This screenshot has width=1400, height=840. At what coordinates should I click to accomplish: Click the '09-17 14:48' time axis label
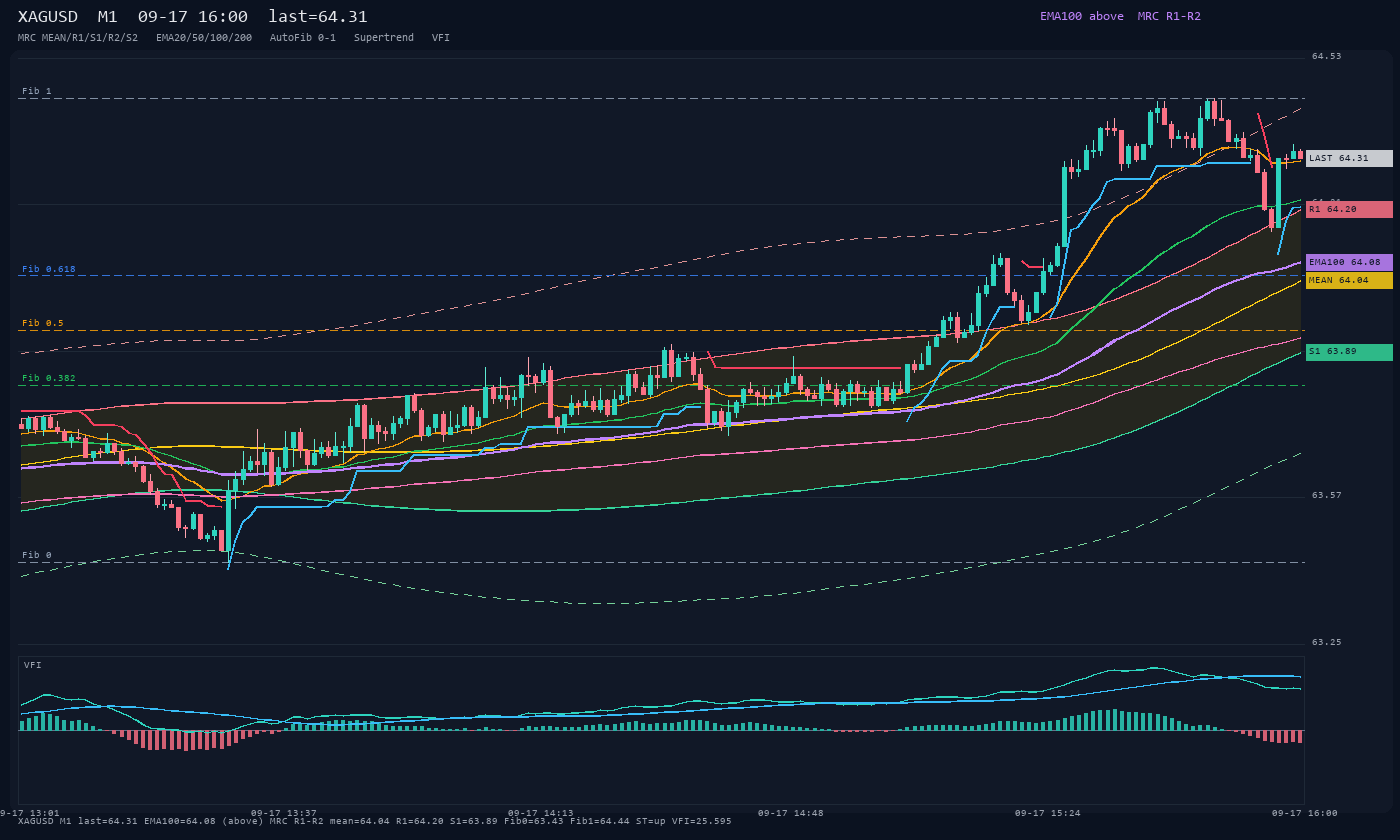pyautogui.click(x=791, y=813)
